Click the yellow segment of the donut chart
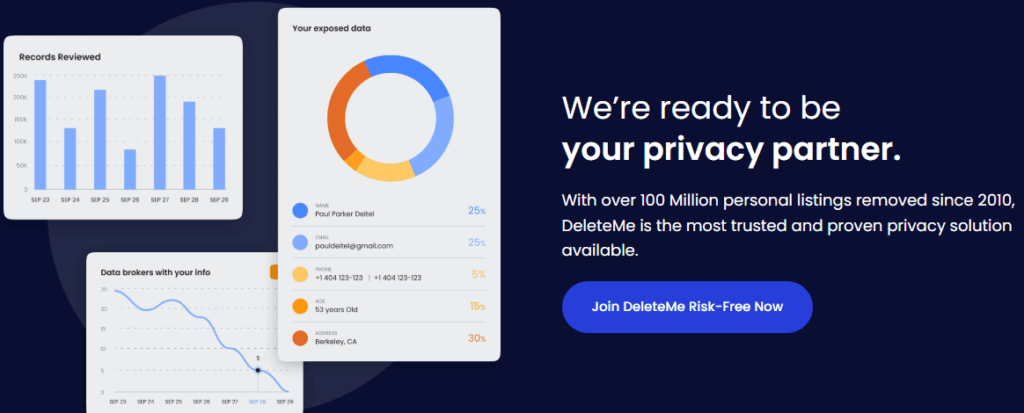The height and width of the screenshot is (413, 1024). (385, 169)
